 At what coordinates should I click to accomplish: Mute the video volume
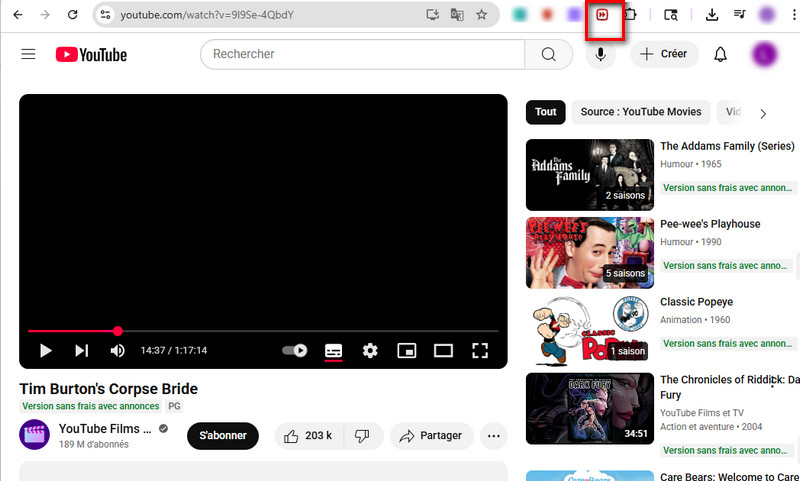(x=117, y=350)
